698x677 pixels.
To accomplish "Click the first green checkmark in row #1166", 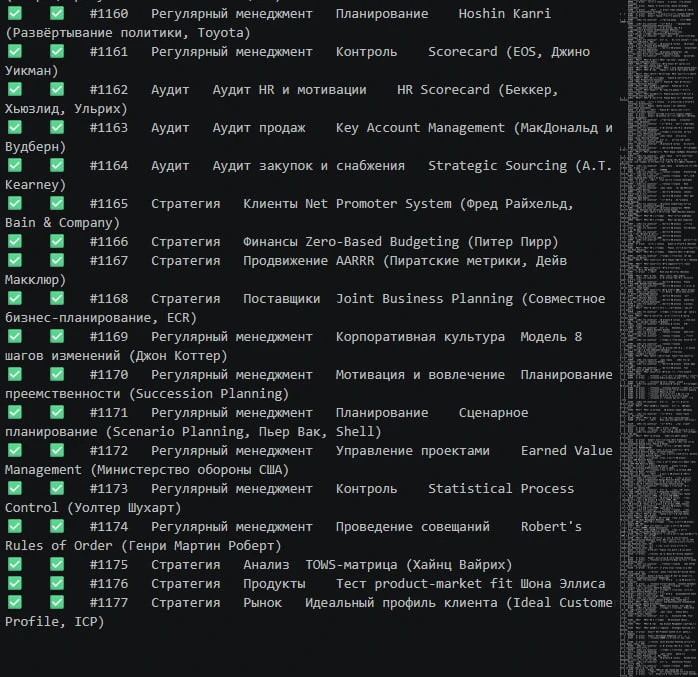I will (15, 241).
